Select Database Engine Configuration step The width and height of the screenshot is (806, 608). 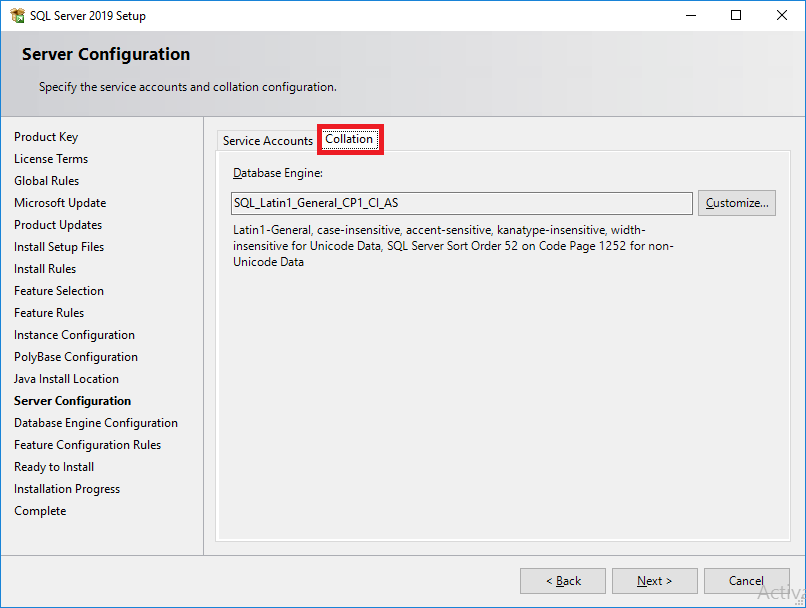tap(96, 423)
